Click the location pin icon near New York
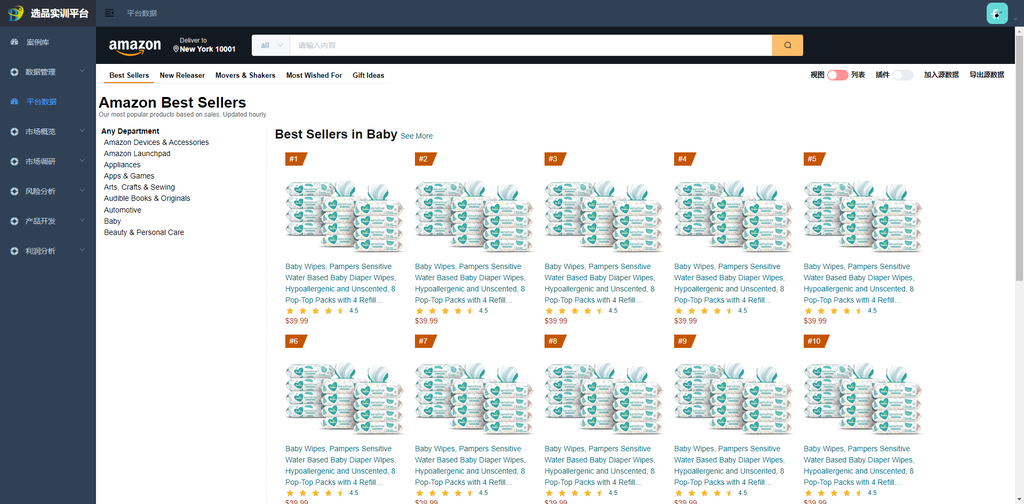This screenshot has height=504, width=1024. click(176, 49)
